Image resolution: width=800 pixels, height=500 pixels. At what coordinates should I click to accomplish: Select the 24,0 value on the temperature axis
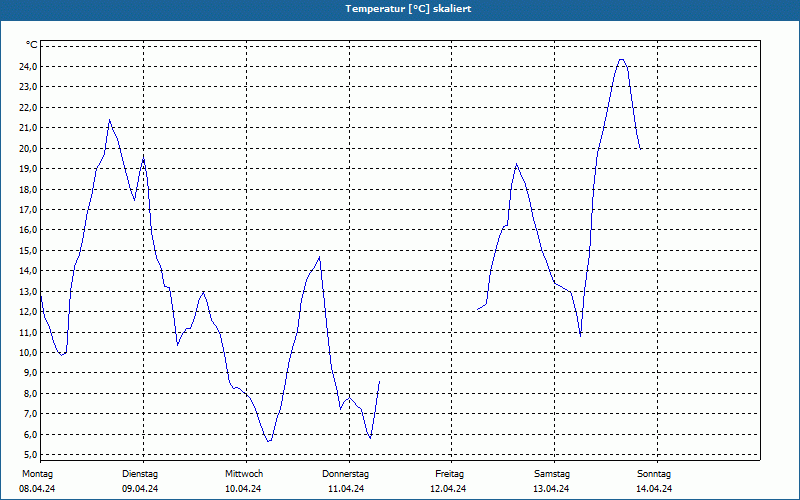[28, 66]
